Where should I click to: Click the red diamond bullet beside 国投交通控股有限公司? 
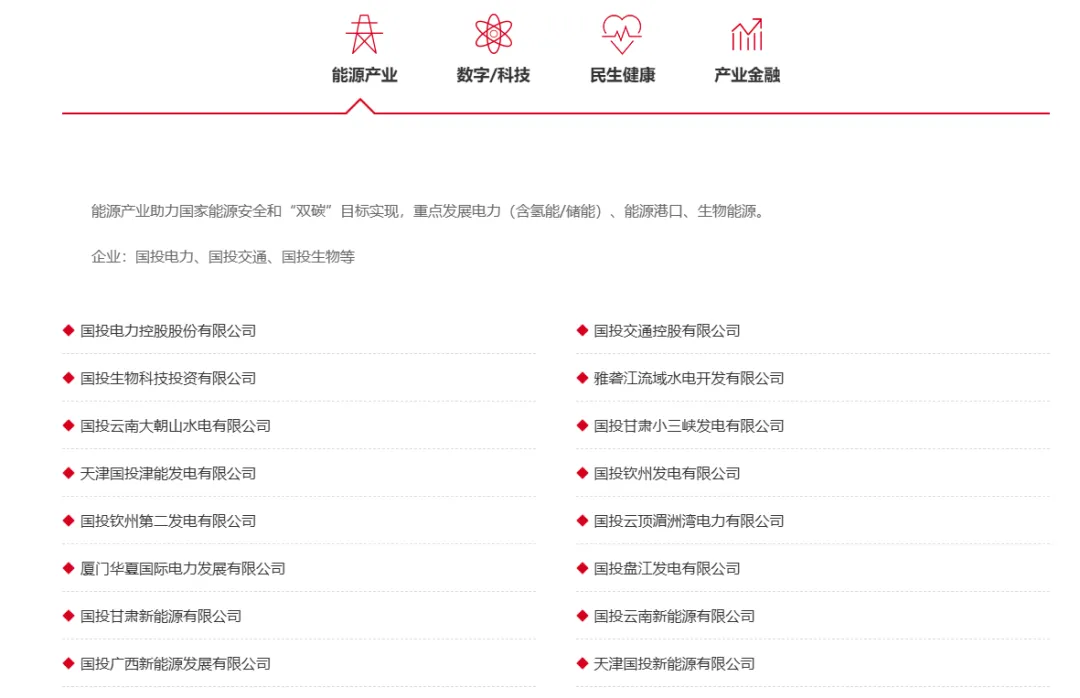(582, 331)
